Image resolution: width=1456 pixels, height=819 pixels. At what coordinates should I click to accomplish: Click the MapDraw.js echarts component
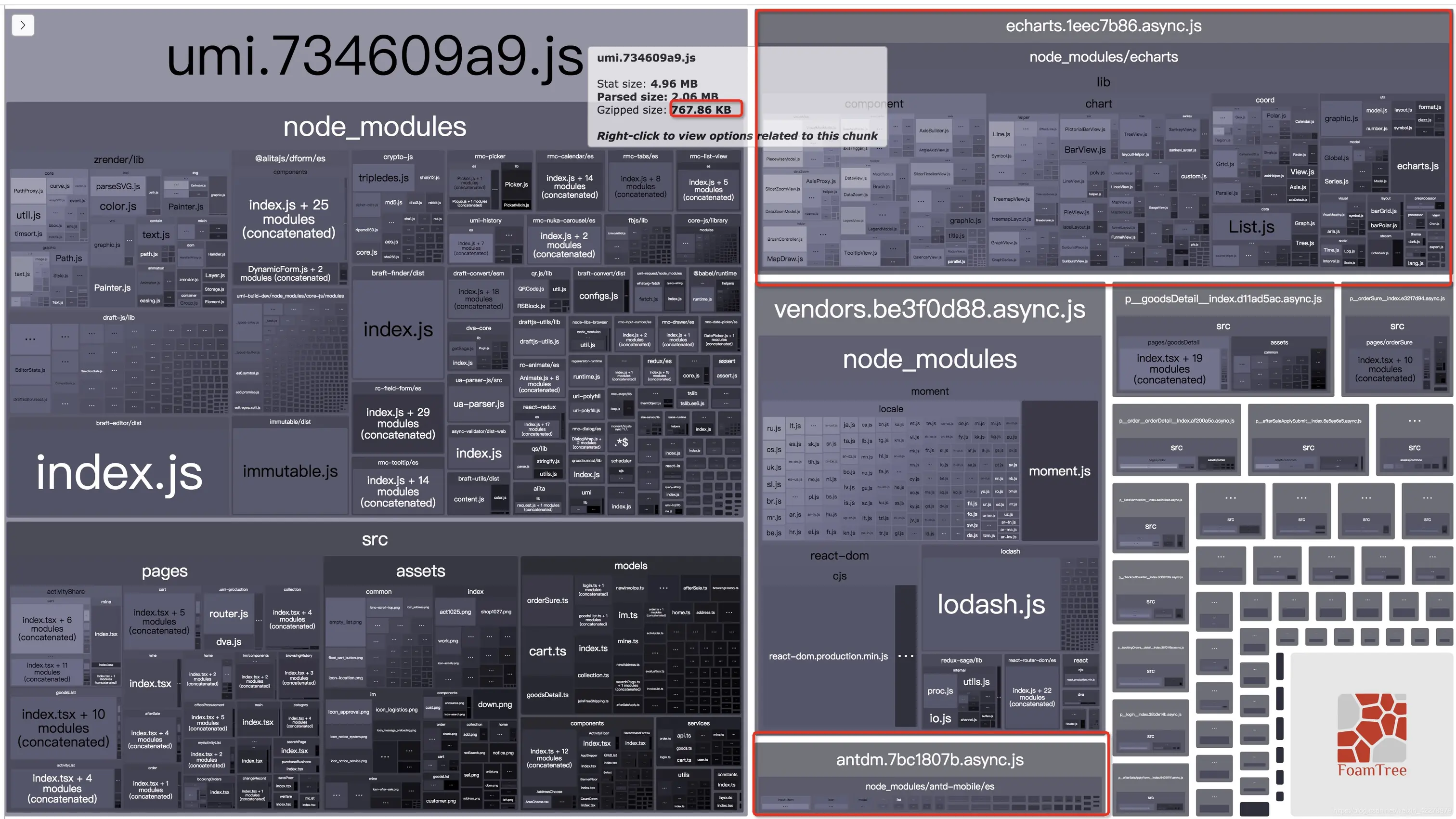(x=784, y=259)
